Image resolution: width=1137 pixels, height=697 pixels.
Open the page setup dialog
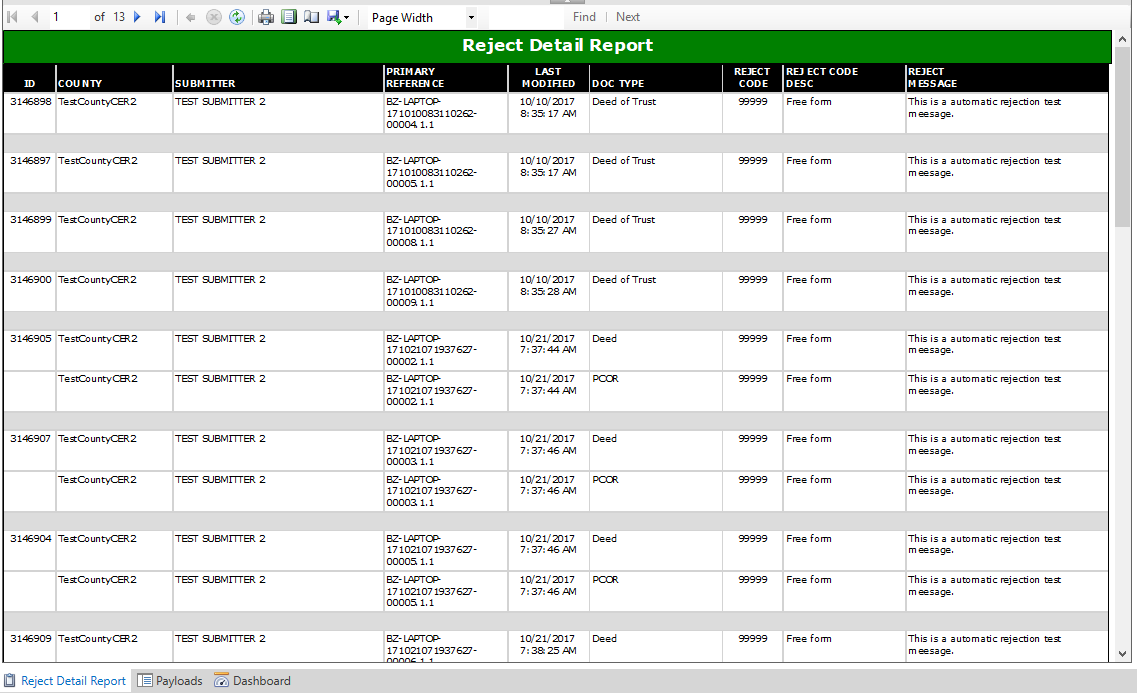coord(311,17)
